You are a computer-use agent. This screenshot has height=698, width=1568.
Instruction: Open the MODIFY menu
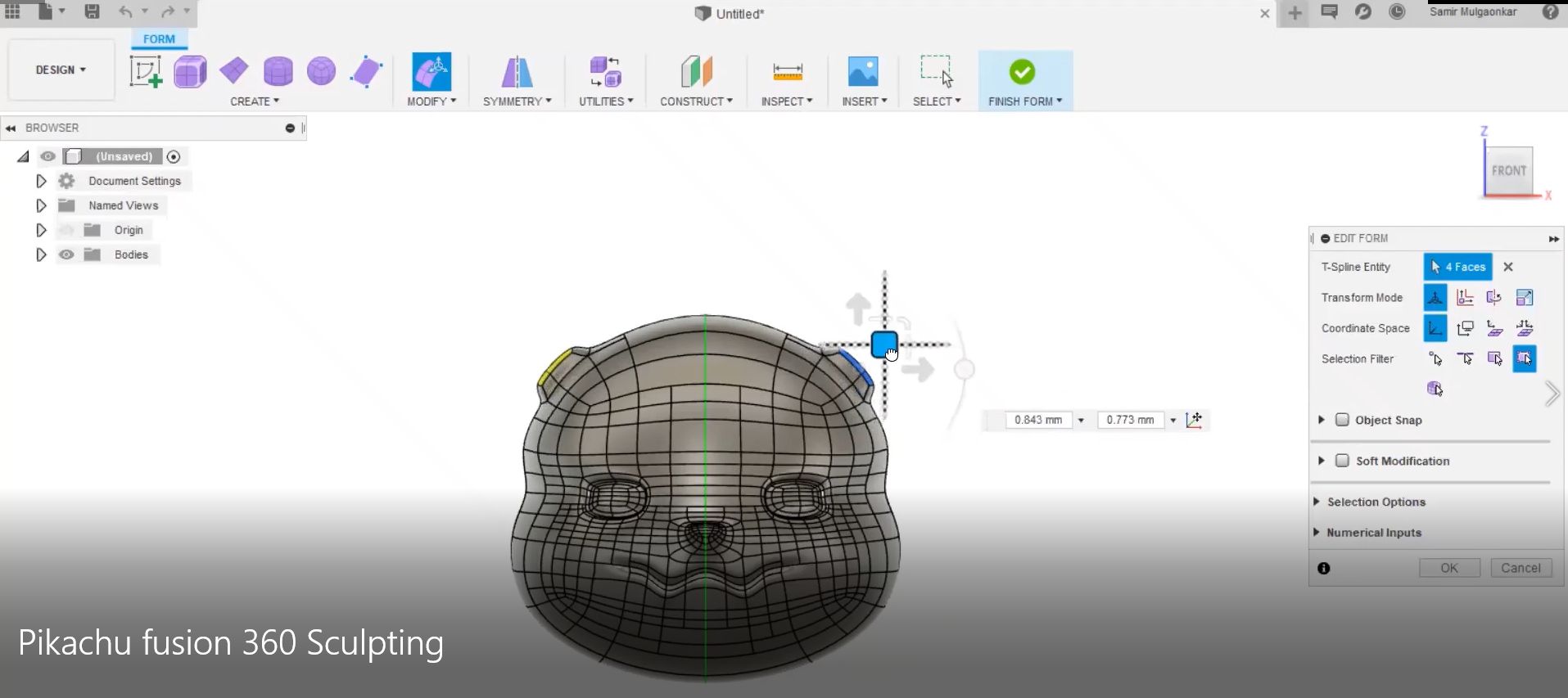click(x=432, y=101)
